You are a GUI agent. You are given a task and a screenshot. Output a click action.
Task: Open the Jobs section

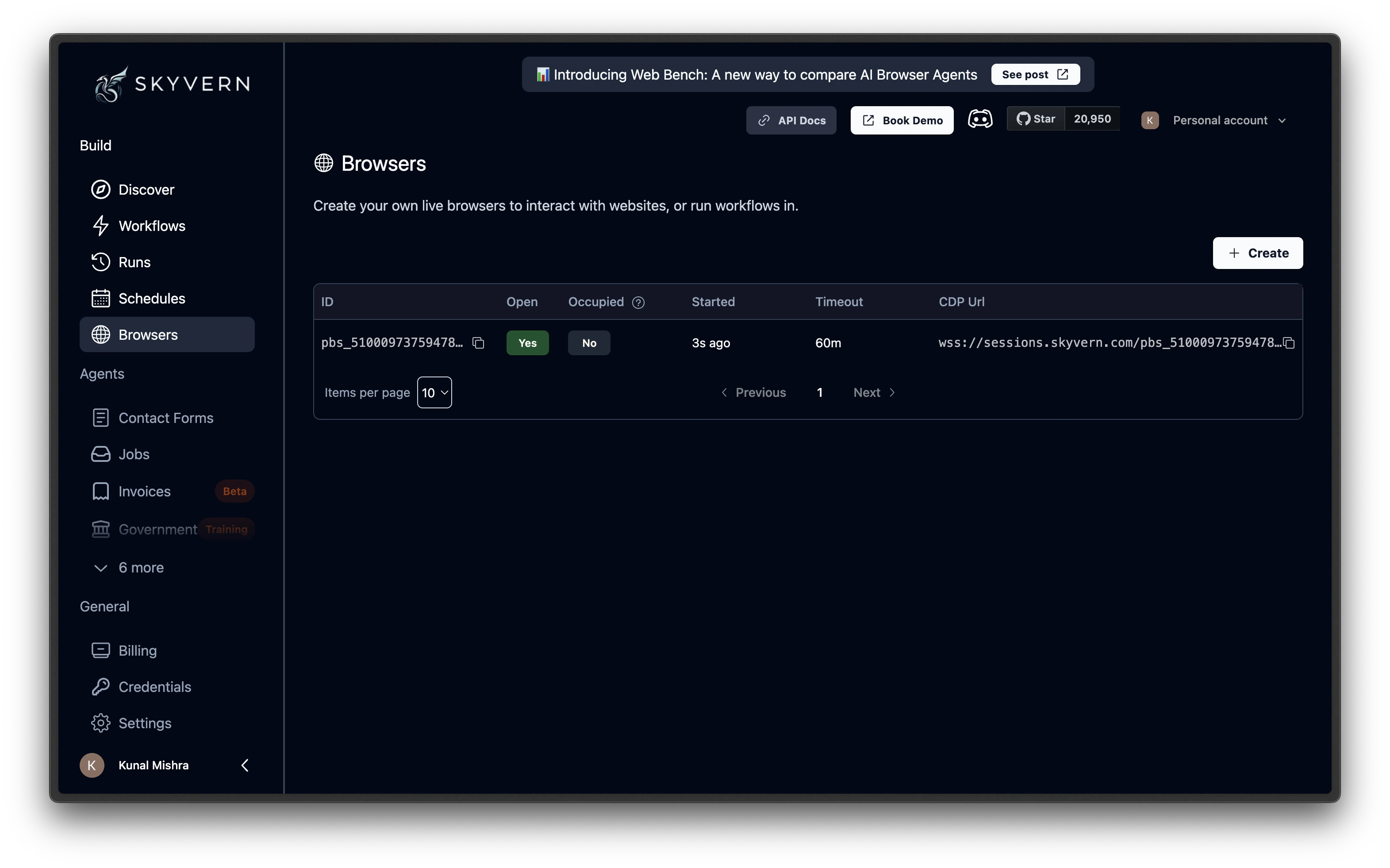tap(134, 453)
